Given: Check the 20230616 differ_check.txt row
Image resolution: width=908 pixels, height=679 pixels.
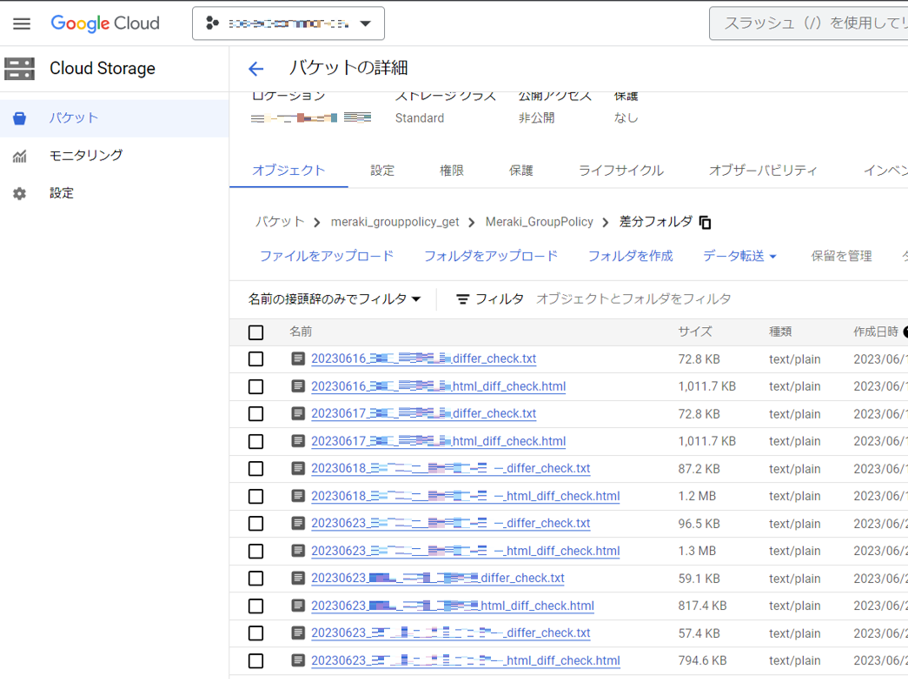Looking at the screenshot, I should [x=255, y=359].
